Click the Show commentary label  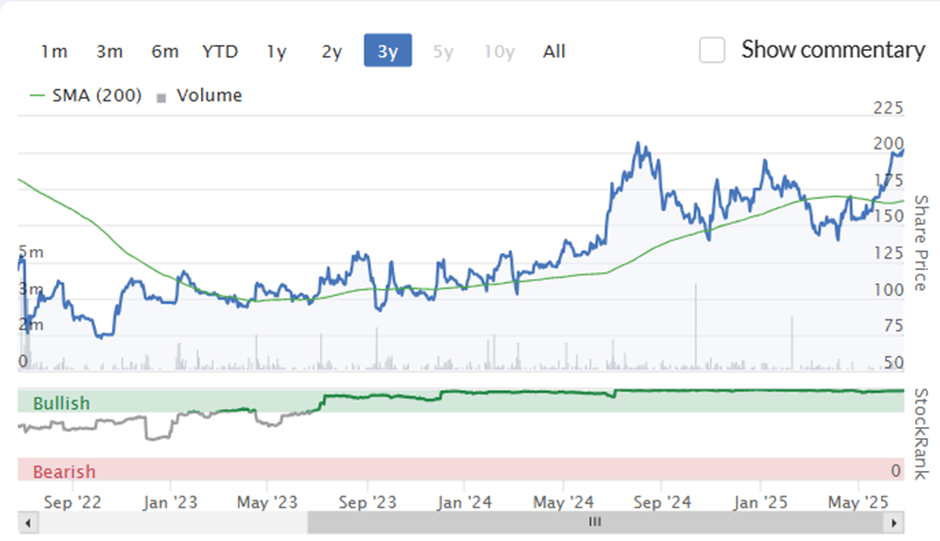tap(833, 50)
